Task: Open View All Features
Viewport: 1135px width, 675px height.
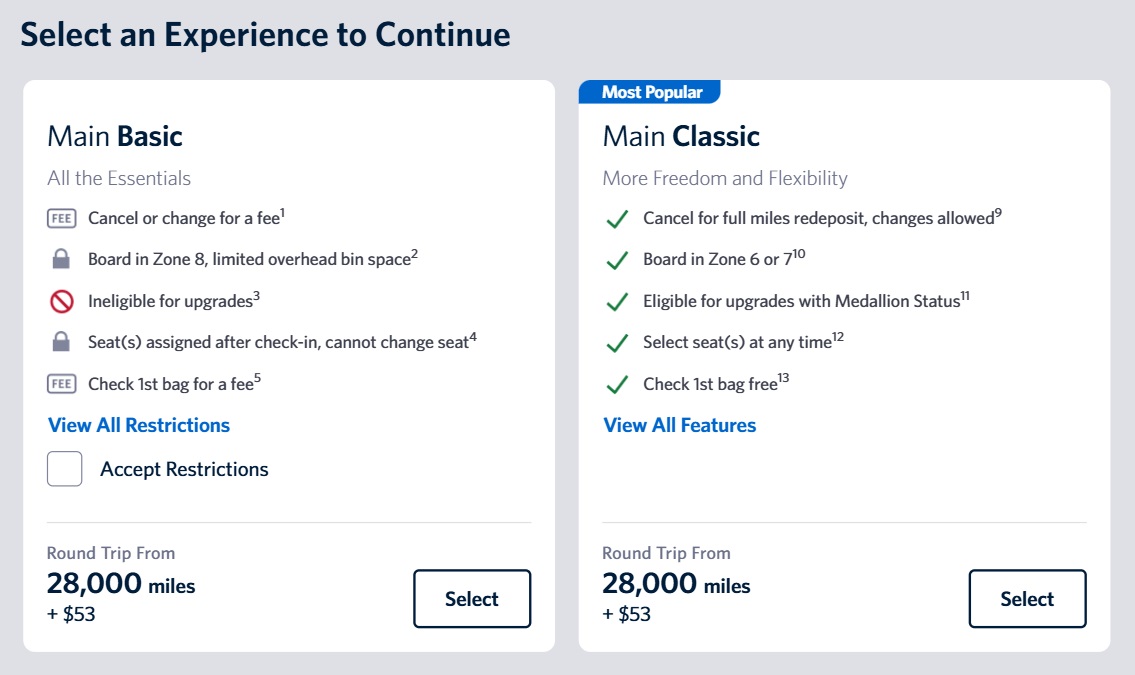Action: (679, 425)
